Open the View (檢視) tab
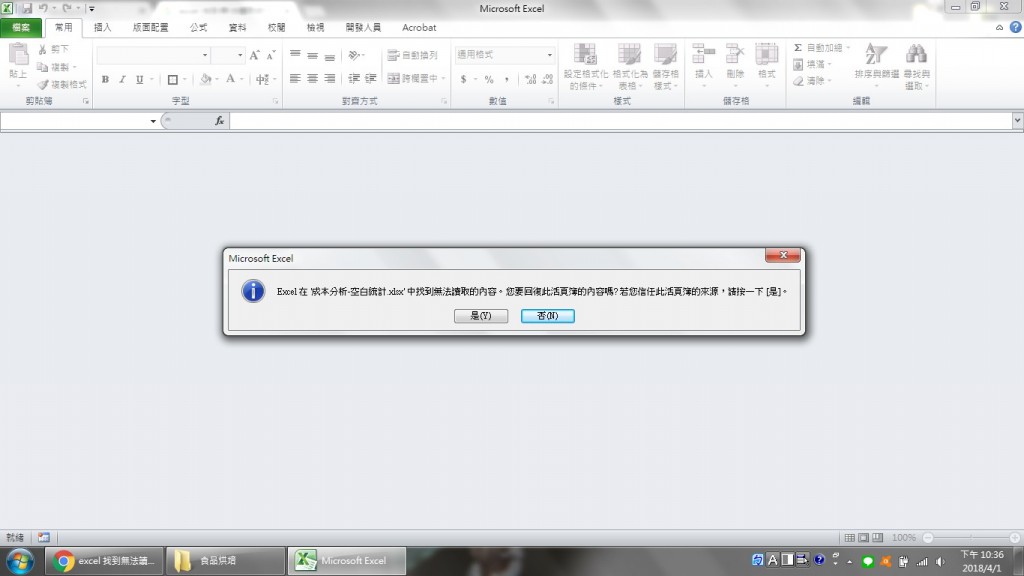Screen dimensions: 1024x576 (315, 27)
